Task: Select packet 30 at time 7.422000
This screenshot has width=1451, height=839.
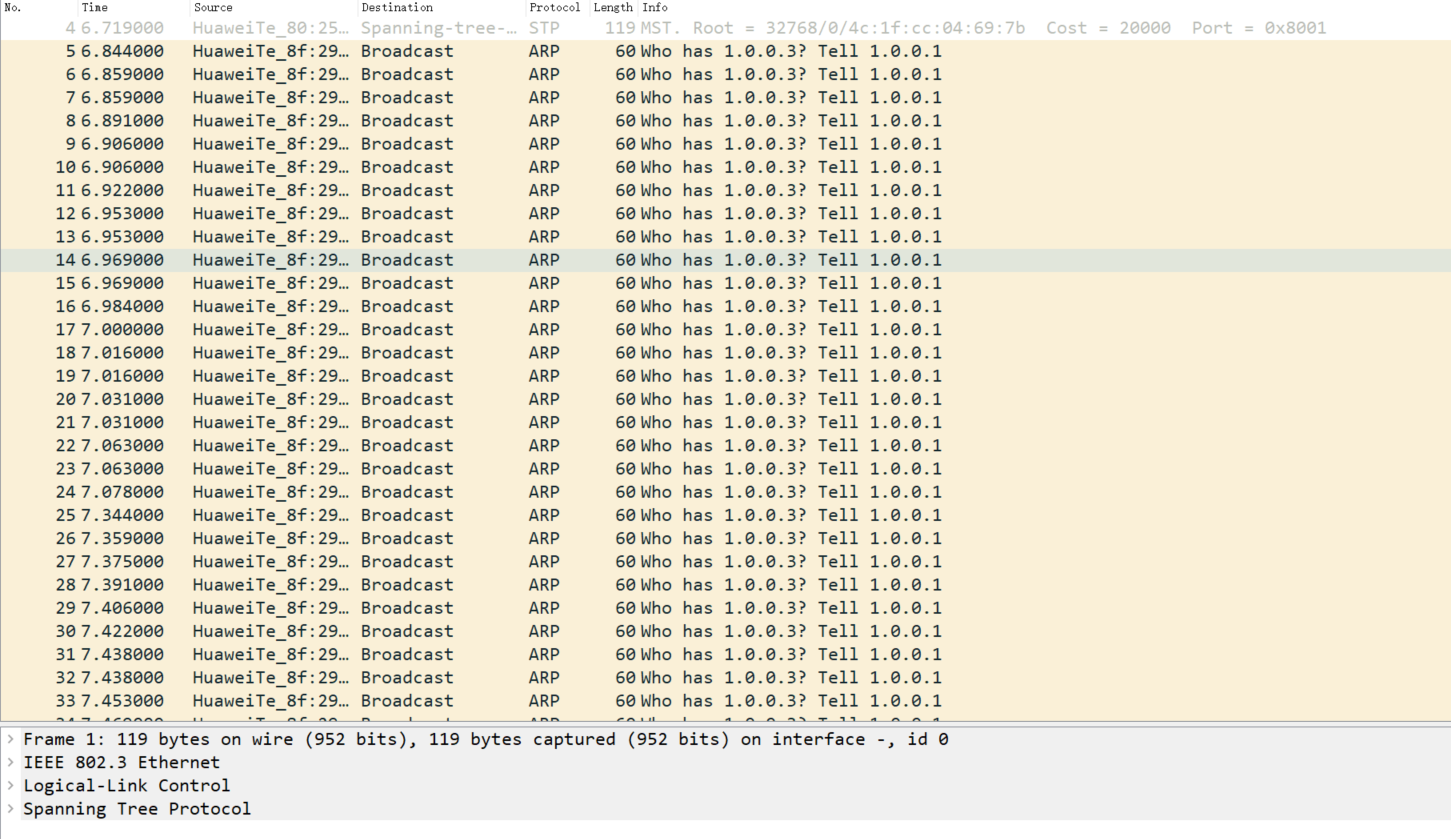Action: (x=725, y=631)
